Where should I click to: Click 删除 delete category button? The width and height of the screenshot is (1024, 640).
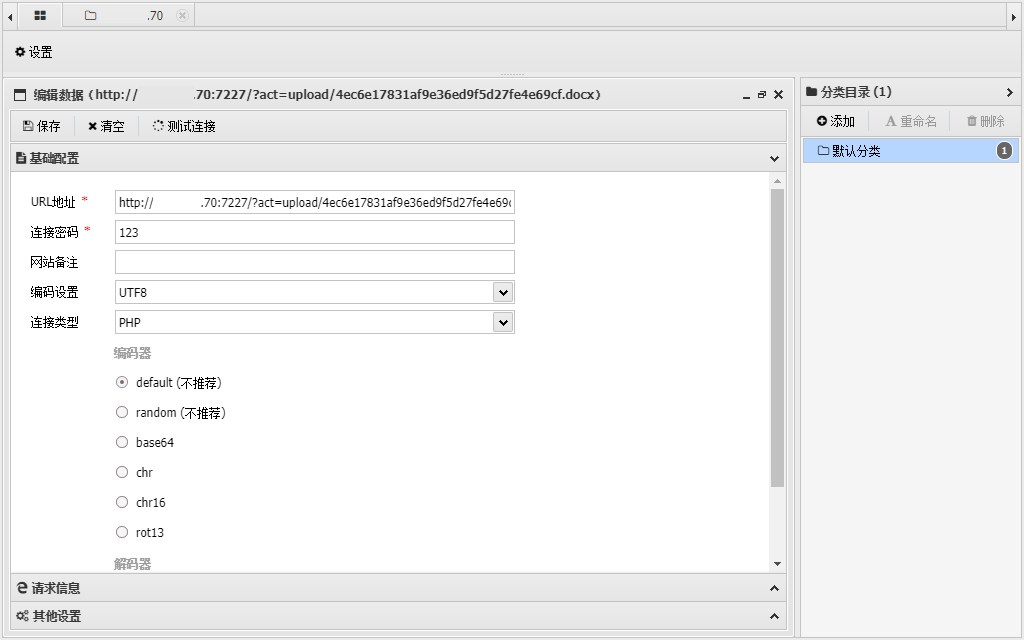tap(985, 121)
